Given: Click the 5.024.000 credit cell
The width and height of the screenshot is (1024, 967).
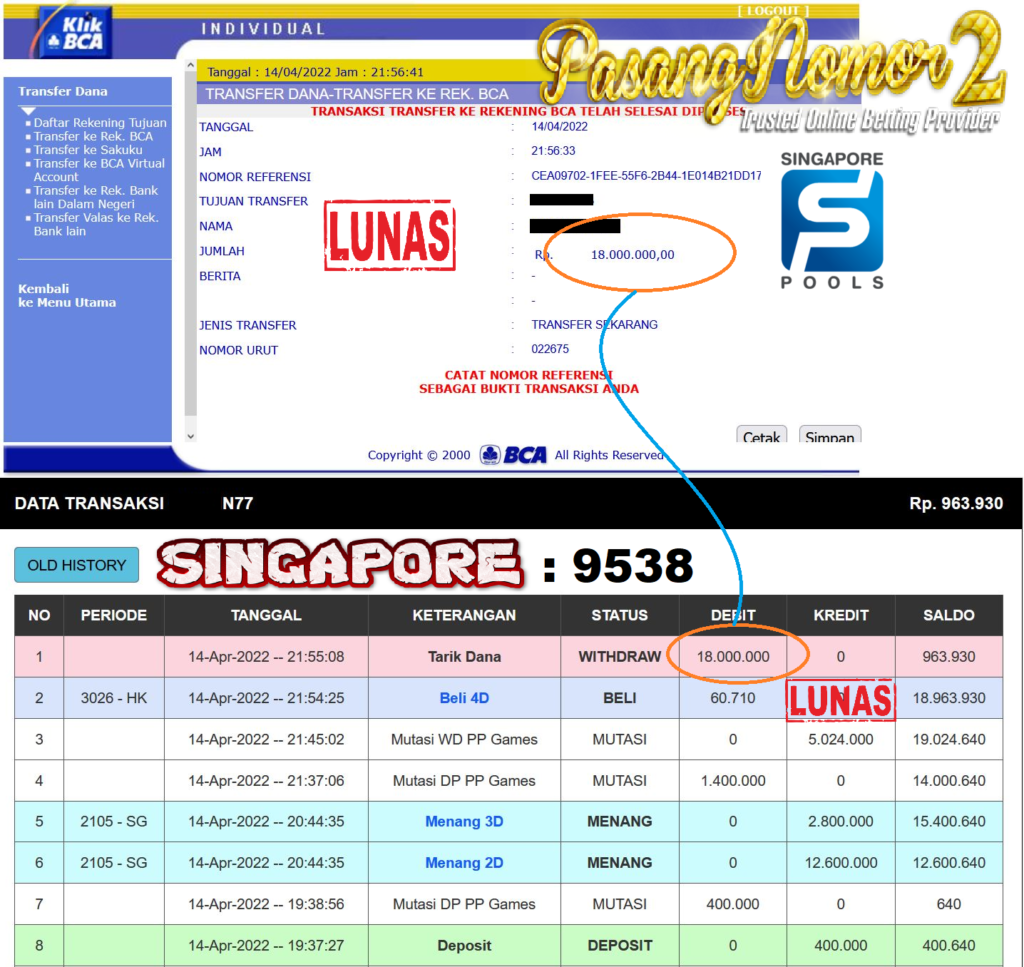Looking at the screenshot, I should (840, 739).
